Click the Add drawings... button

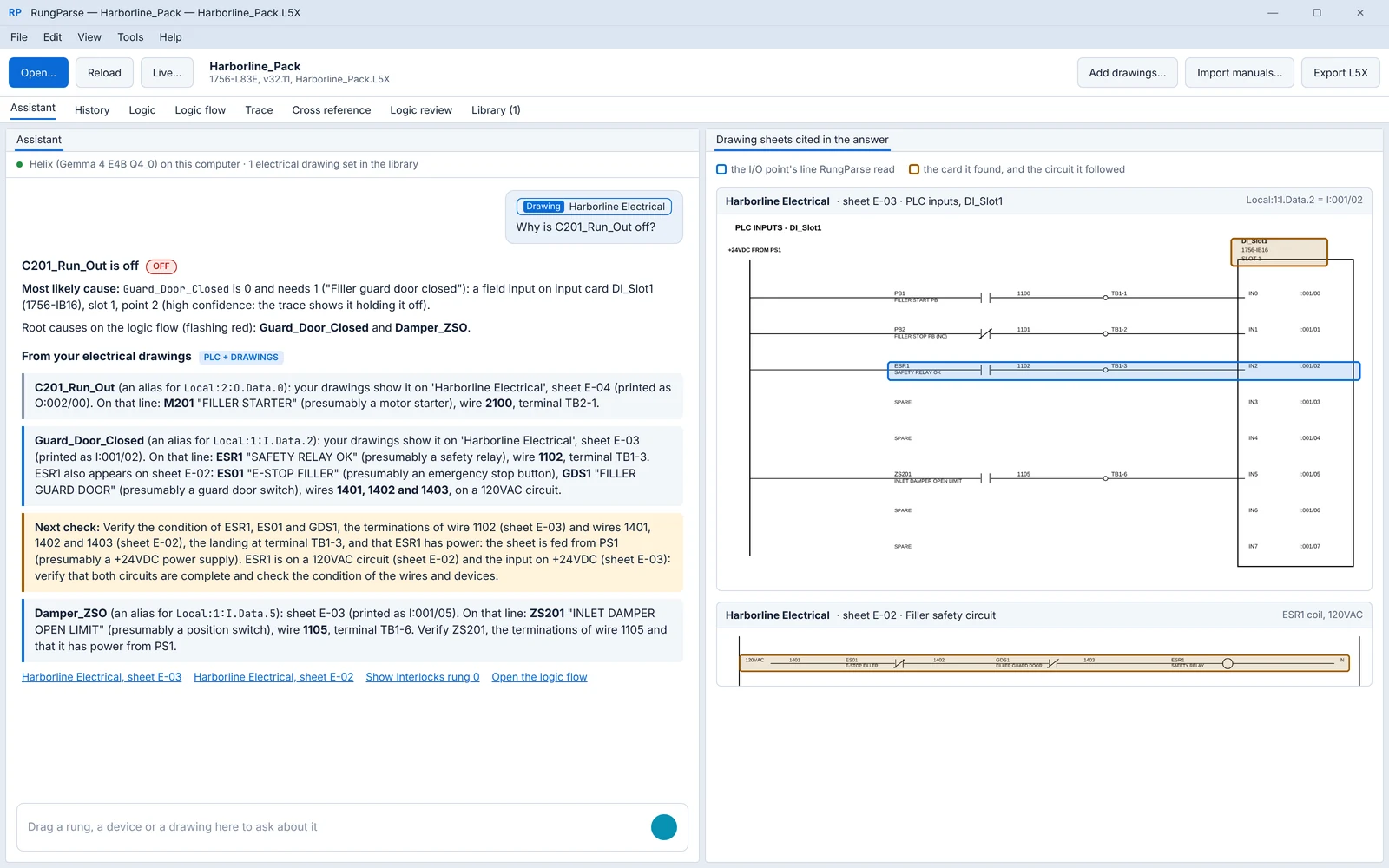[1128, 73]
